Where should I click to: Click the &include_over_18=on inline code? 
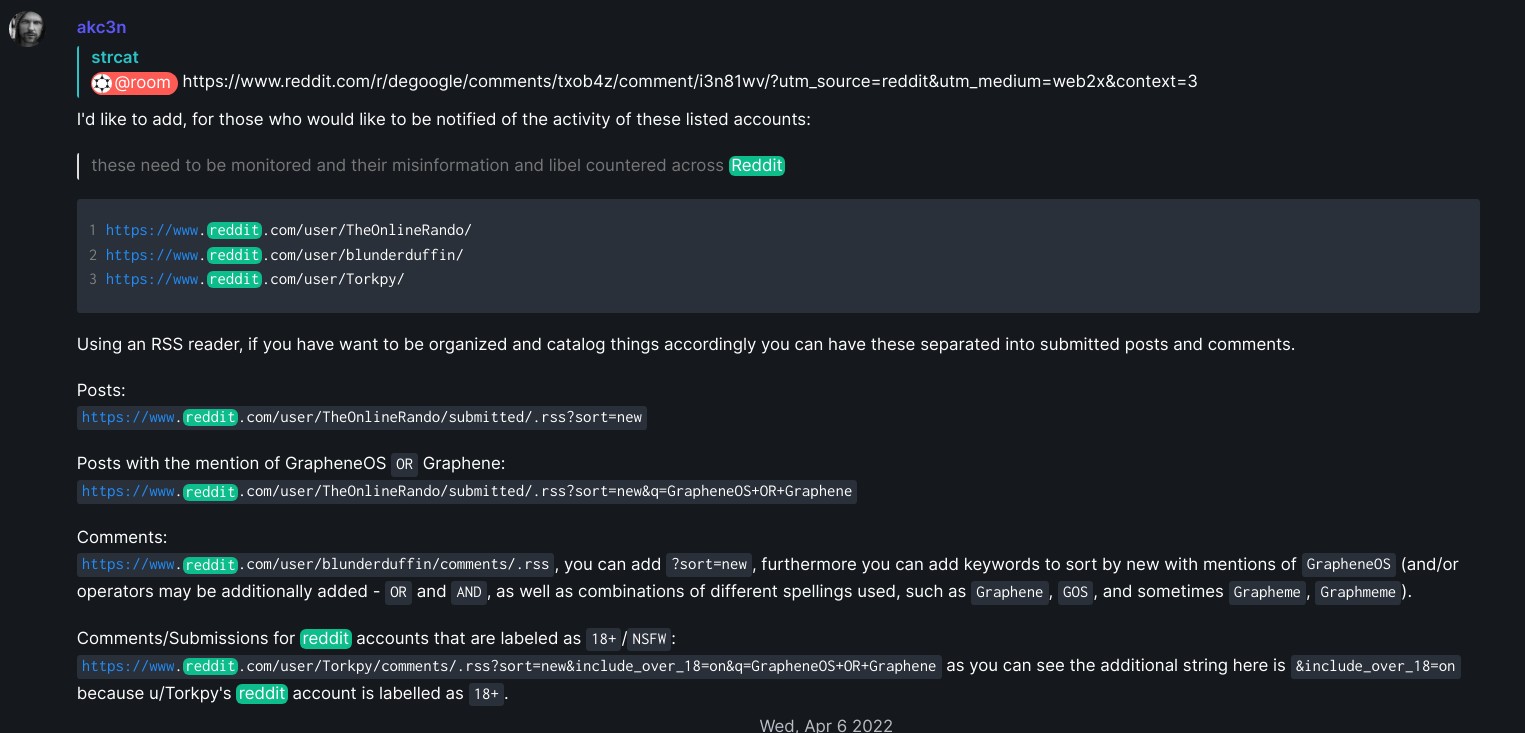coord(1376,666)
